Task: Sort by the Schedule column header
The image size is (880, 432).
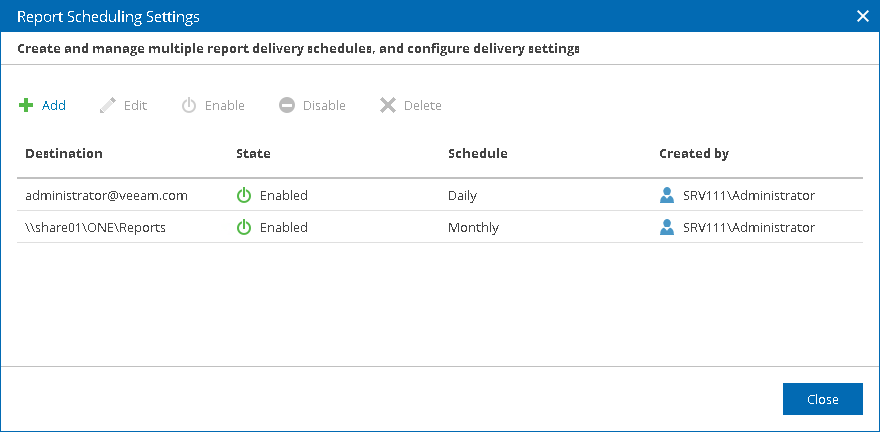Action: pyautogui.click(x=478, y=154)
